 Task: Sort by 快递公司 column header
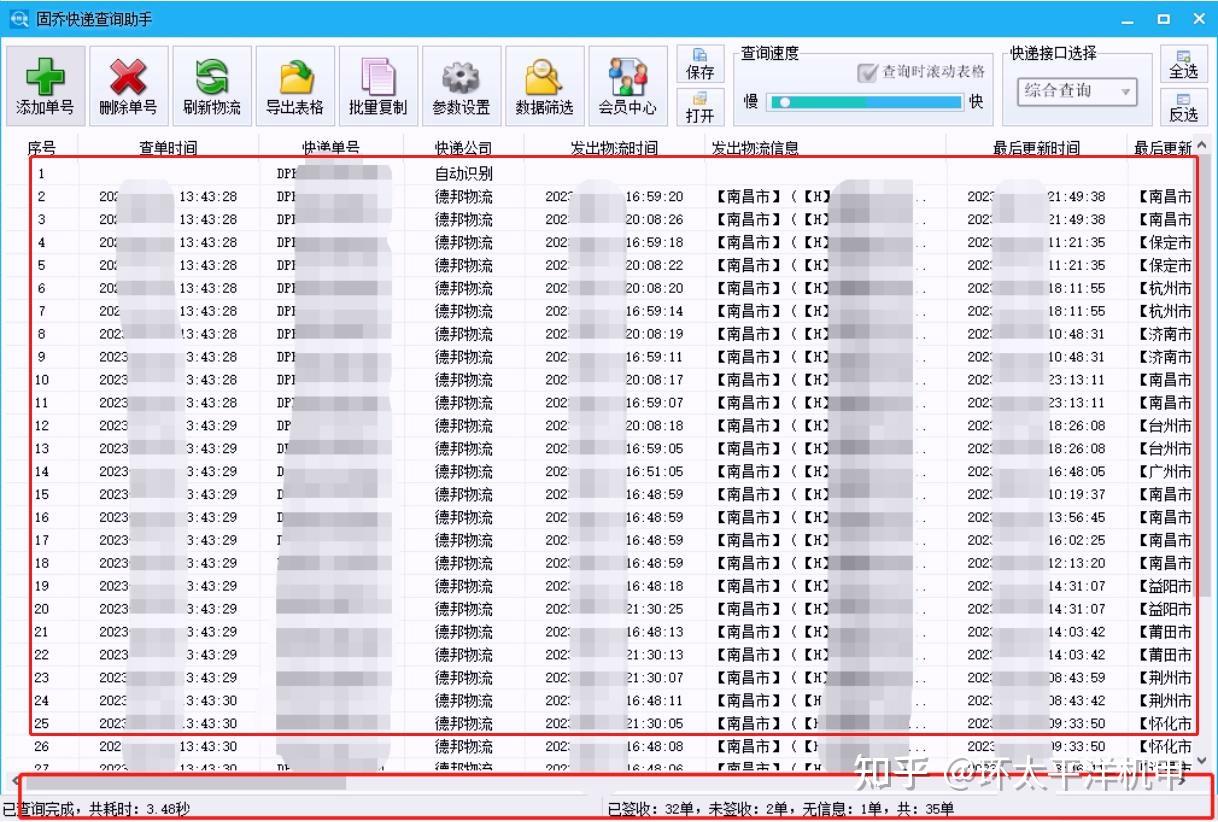click(463, 148)
